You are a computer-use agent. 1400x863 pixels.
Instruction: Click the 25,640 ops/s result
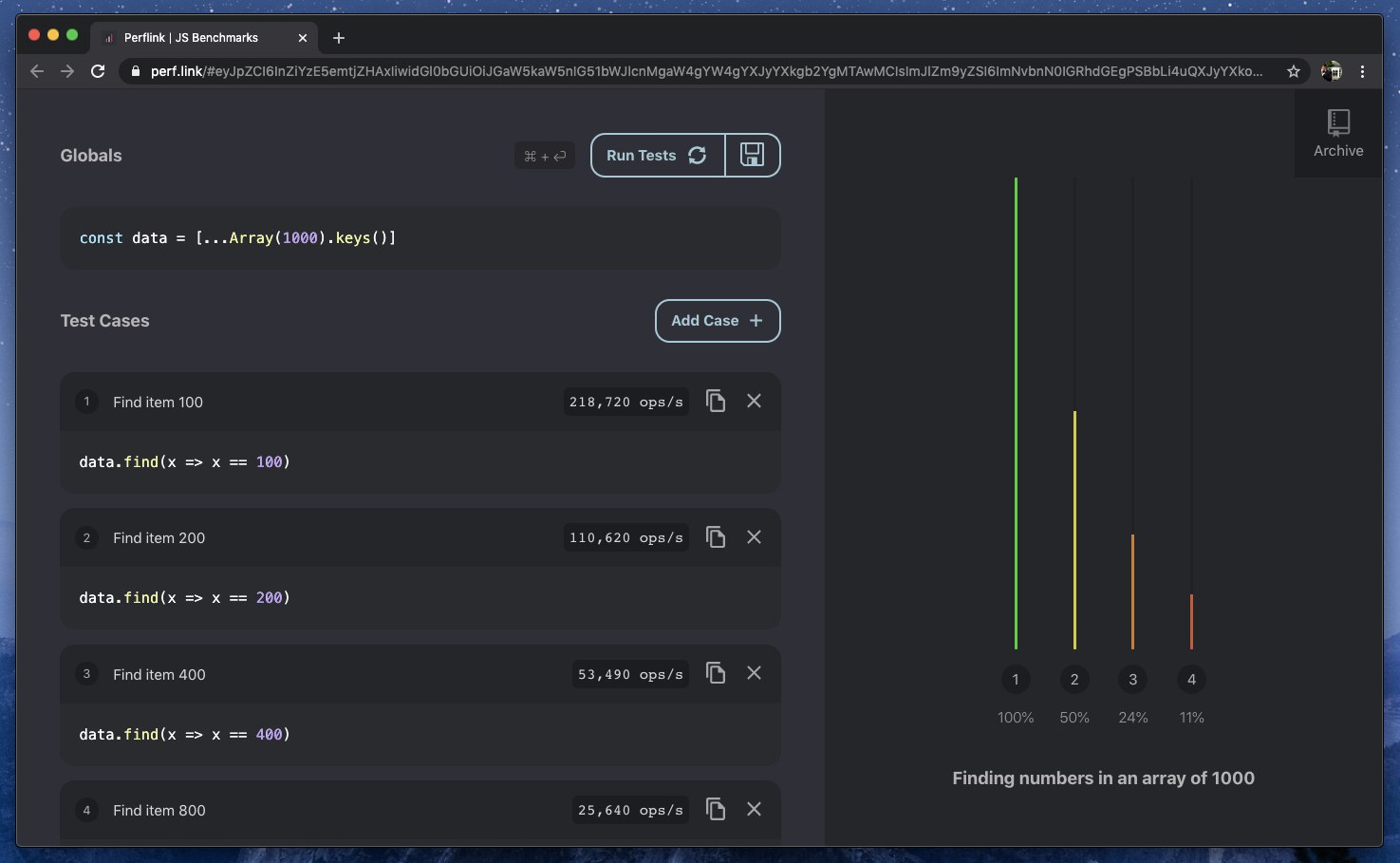[630, 811]
